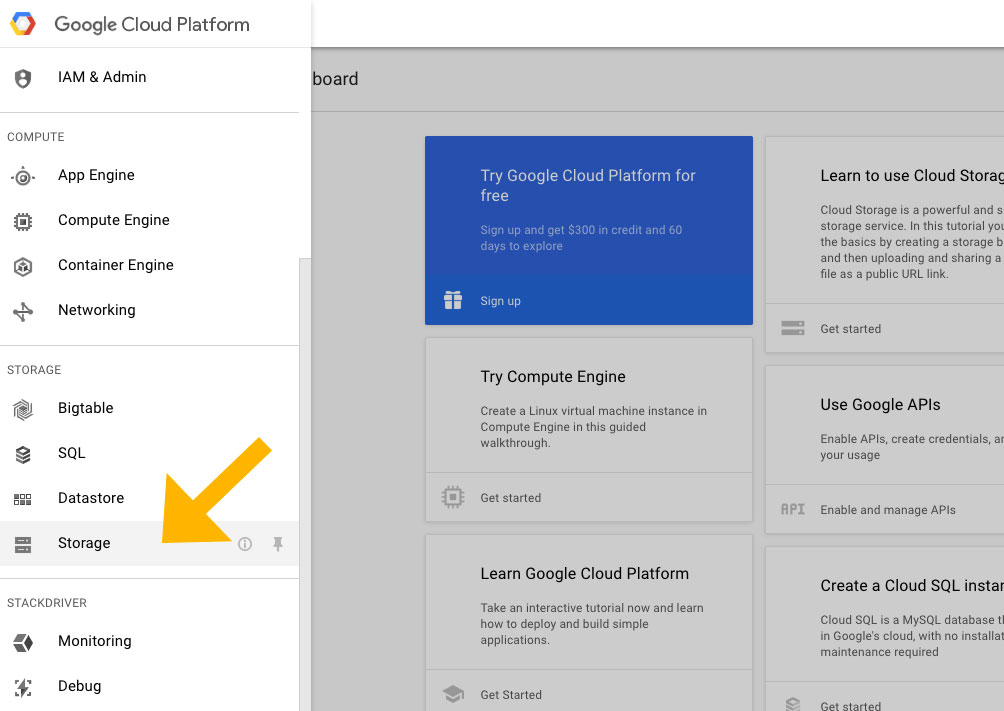
Task: Click the Use Google APIs card heading
Action: pos(880,405)
